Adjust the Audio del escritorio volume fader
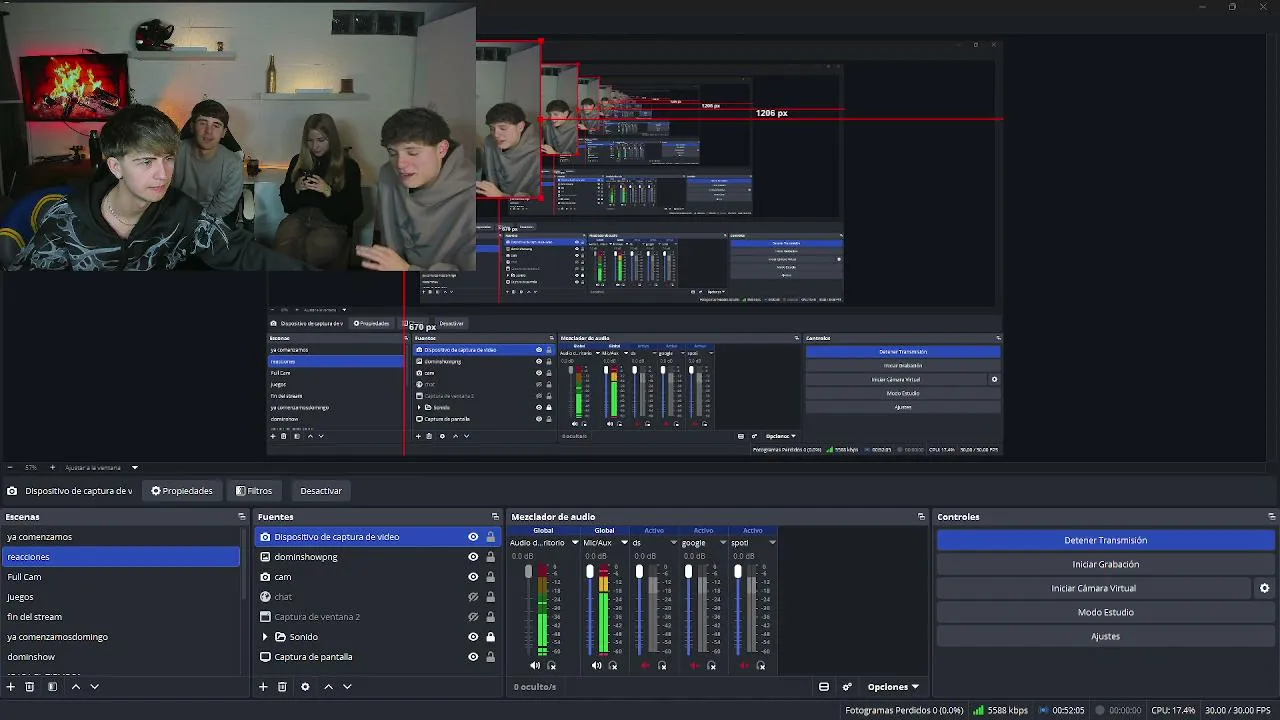Image resolution: width=1280 pixels, height=720 pixels. click(529, 572)
